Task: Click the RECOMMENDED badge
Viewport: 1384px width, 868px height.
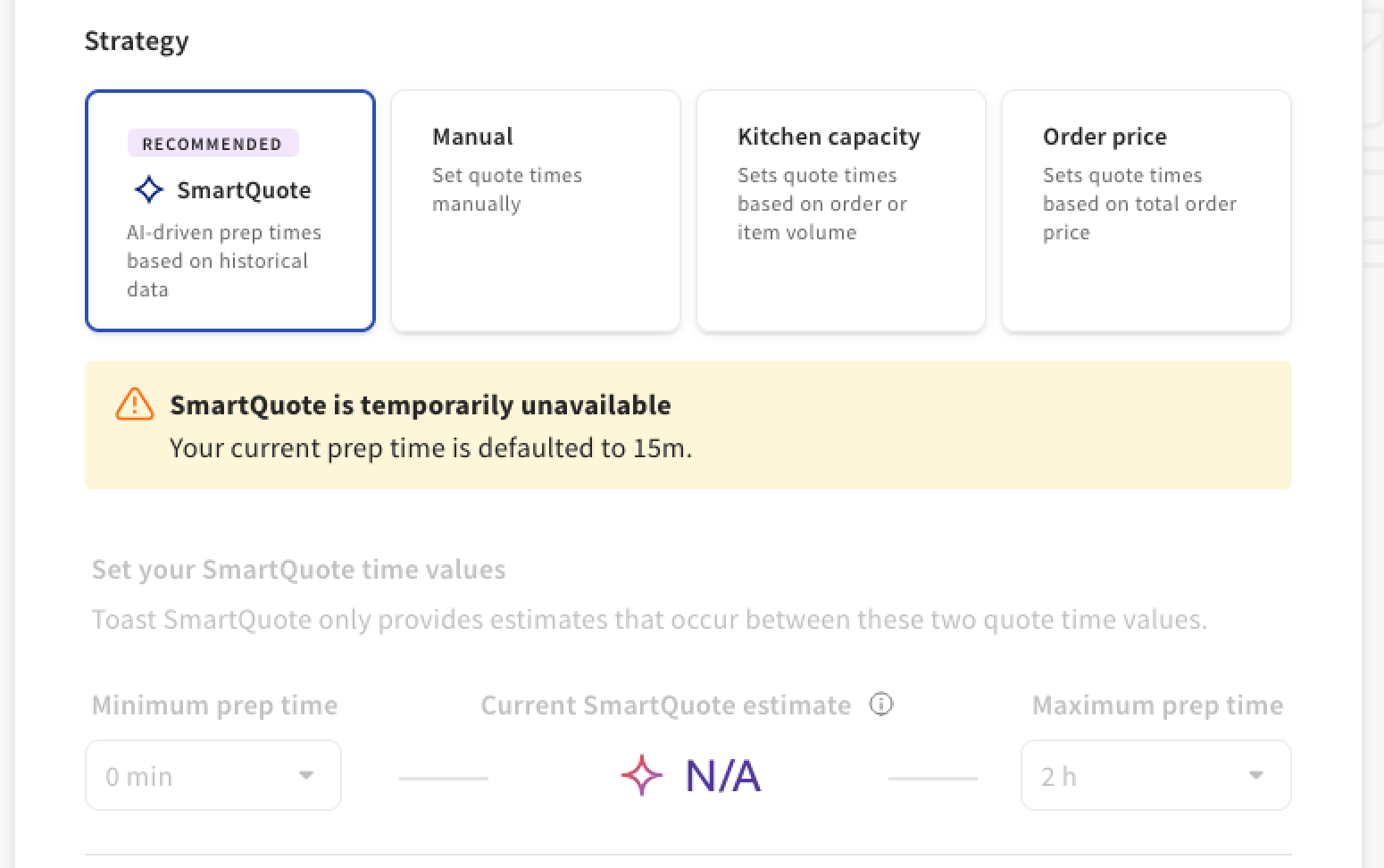Action: [x=213, y=144]
